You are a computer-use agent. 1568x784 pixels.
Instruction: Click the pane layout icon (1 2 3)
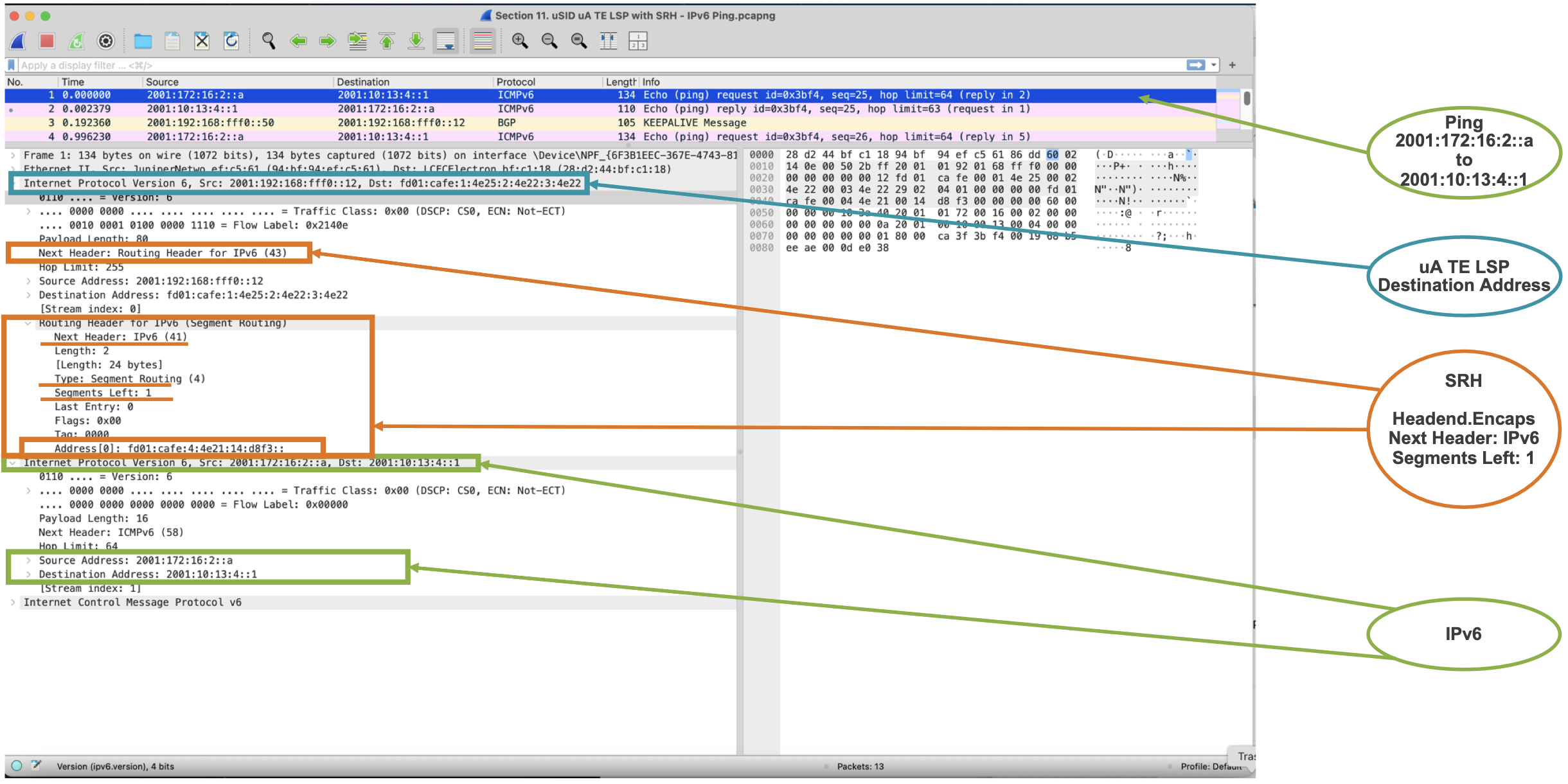(x=638, y=41)
